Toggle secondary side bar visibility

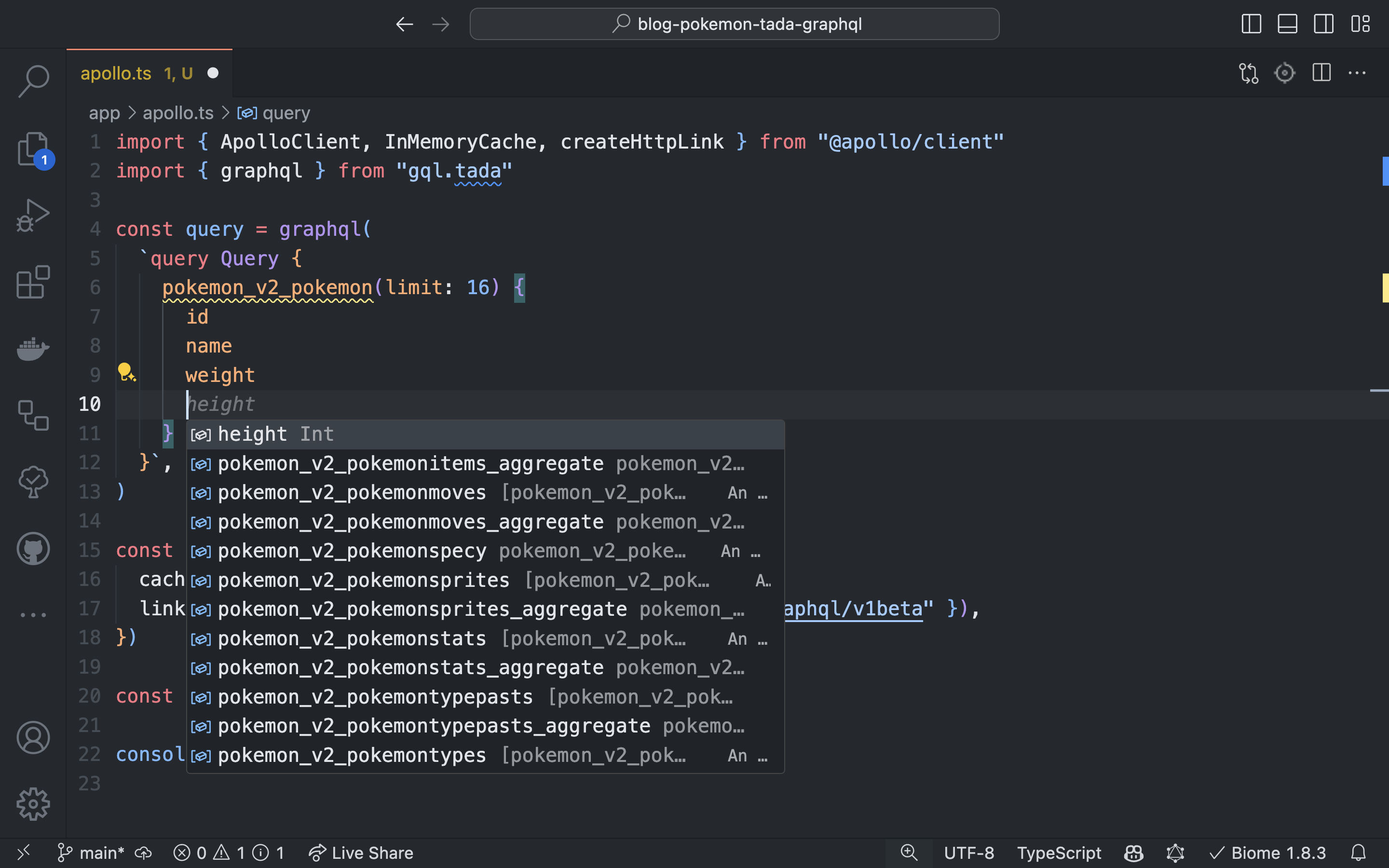pyautogui.click(x=1323, y=24)
